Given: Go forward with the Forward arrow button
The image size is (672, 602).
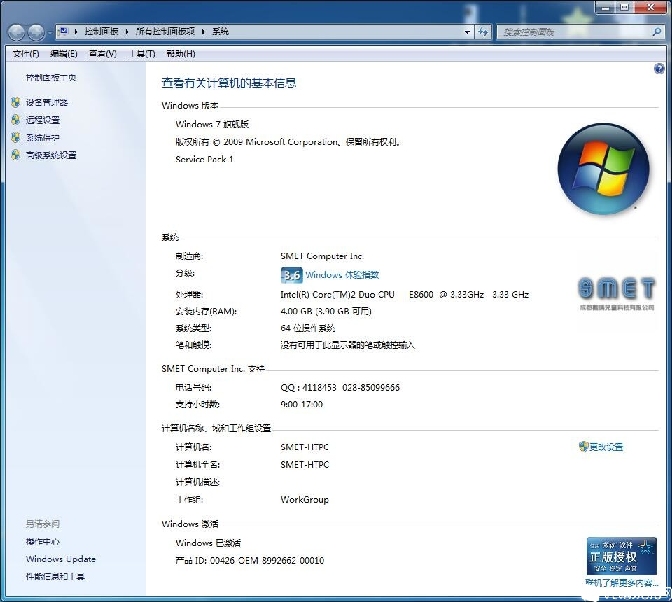Looking at the screenshot, I should click(36, 32).
